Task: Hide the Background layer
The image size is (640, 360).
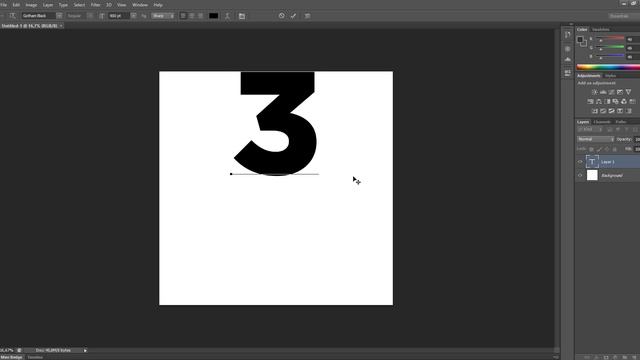Action: pos(580,175)
